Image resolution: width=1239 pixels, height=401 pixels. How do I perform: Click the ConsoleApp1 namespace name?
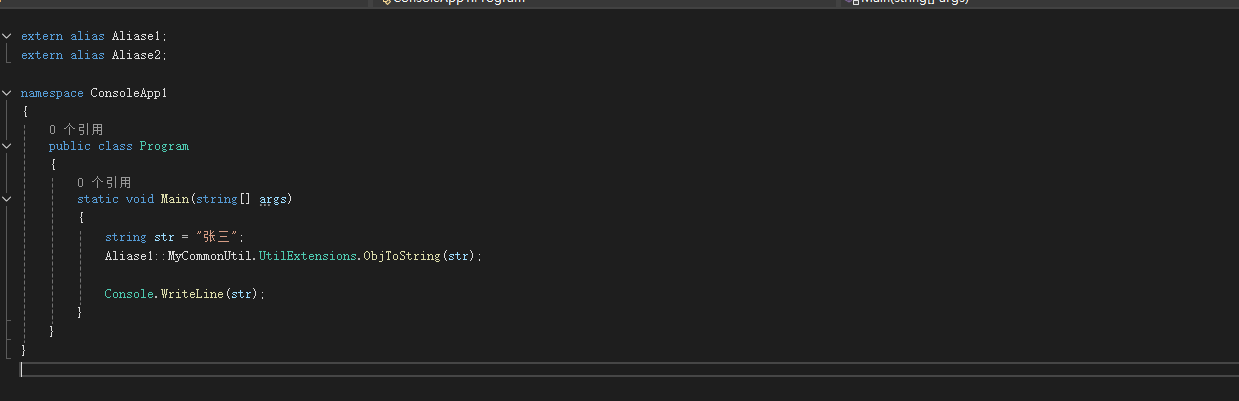[x=129, y=93]
